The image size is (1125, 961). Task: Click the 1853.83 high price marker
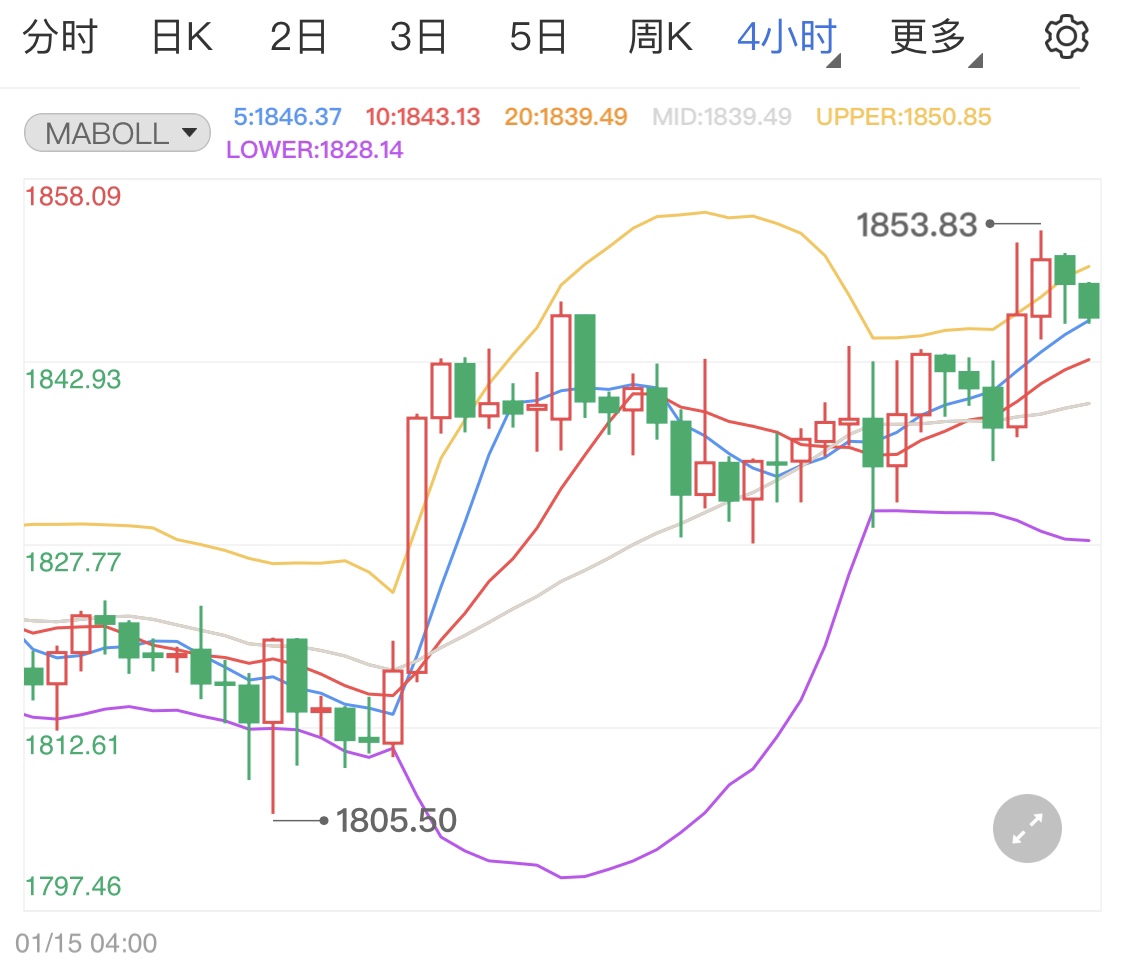pos(917,225)
